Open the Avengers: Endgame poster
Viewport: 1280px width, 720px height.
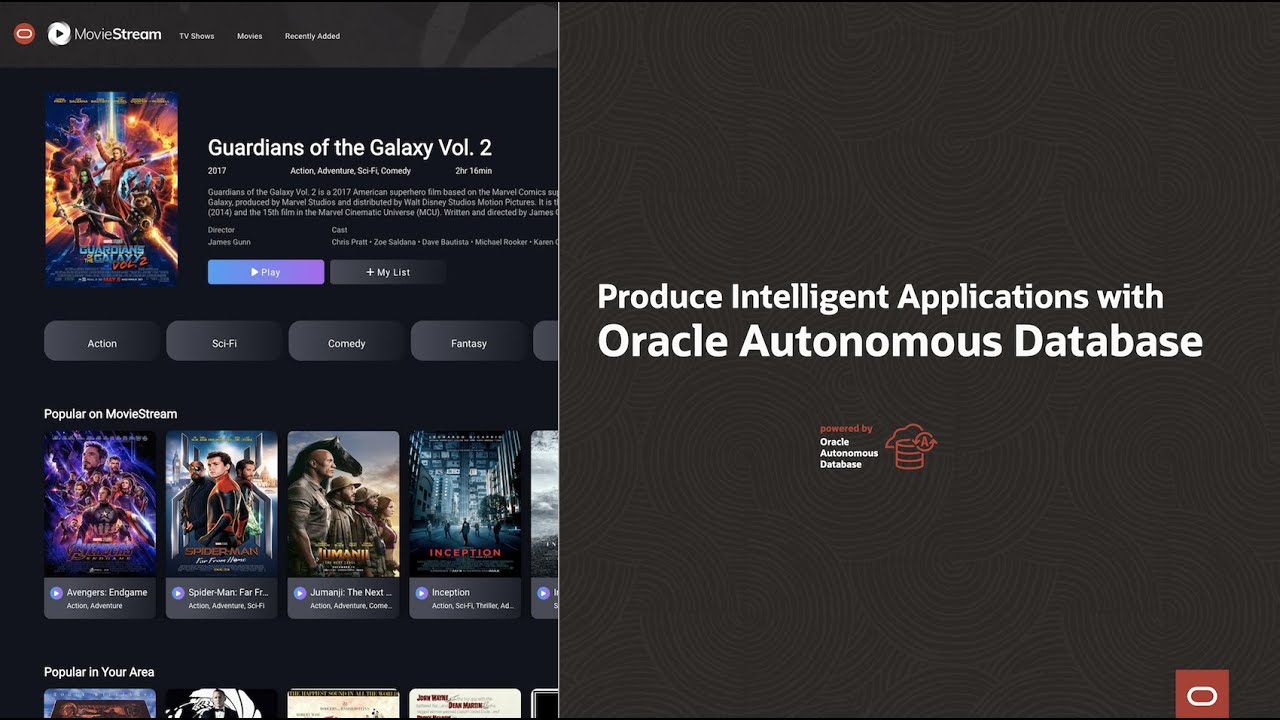[100, 504]
